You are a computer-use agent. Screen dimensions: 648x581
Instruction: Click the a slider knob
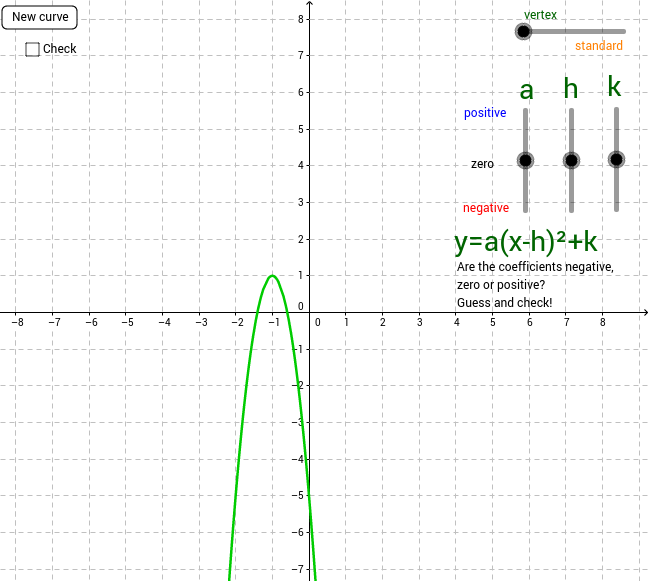click(x=525, y=160)
